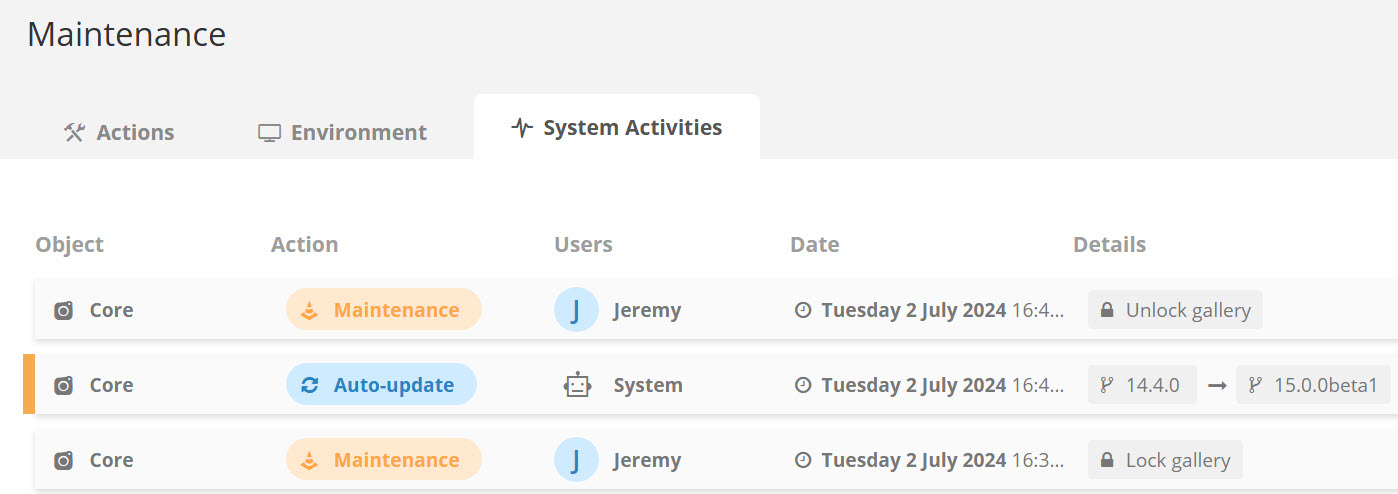Image resolution: width=1398 pixels, height=494 pixels.
Task: Click Jeremy's avatar in Unlock gallery row
Action: 576,310
